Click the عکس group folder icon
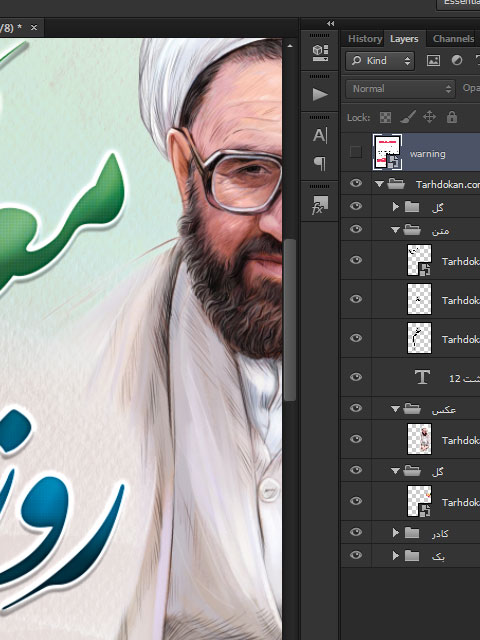480x640 pixels. pos(412,408)
